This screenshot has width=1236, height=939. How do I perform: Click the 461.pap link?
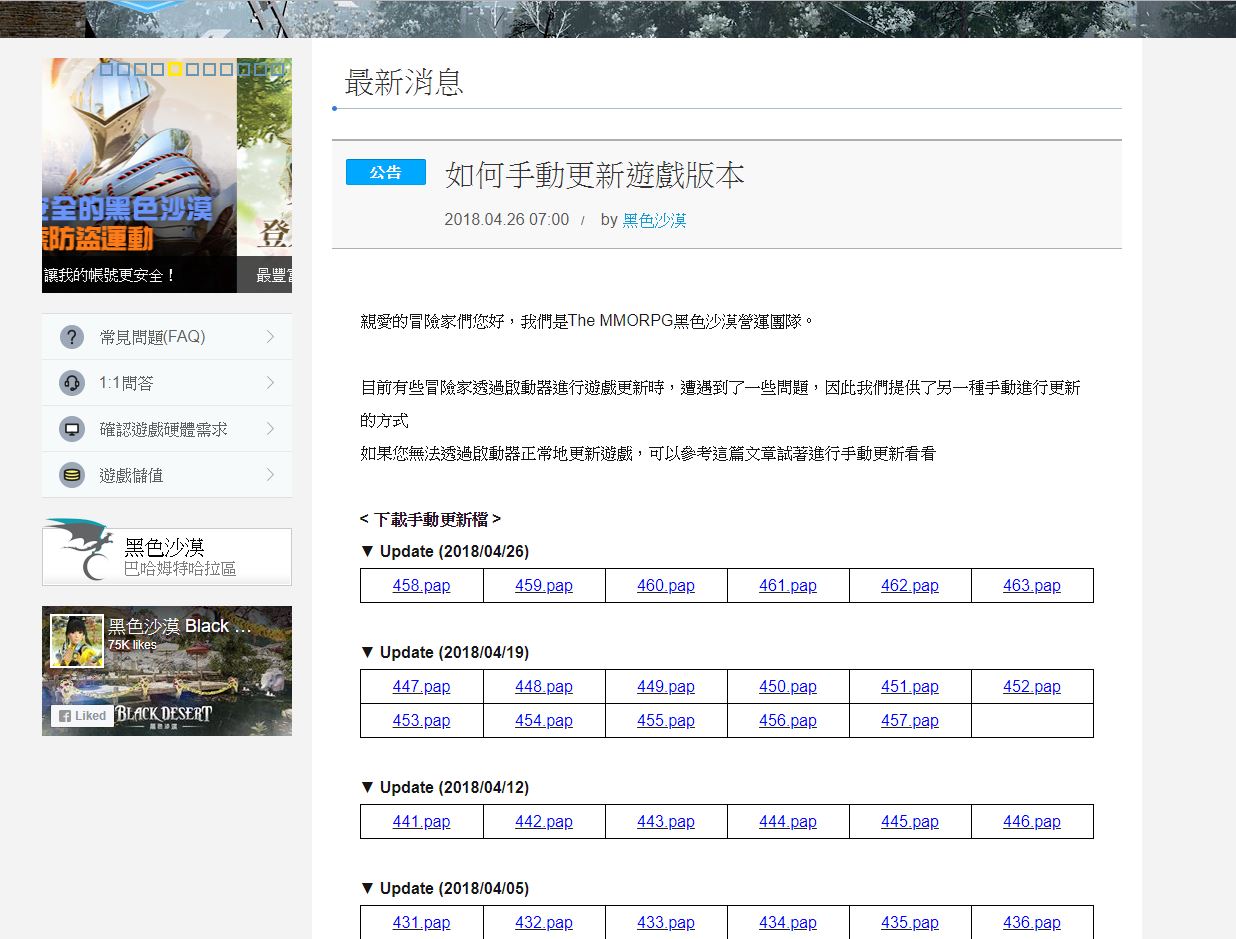click(x=788, y=586)
